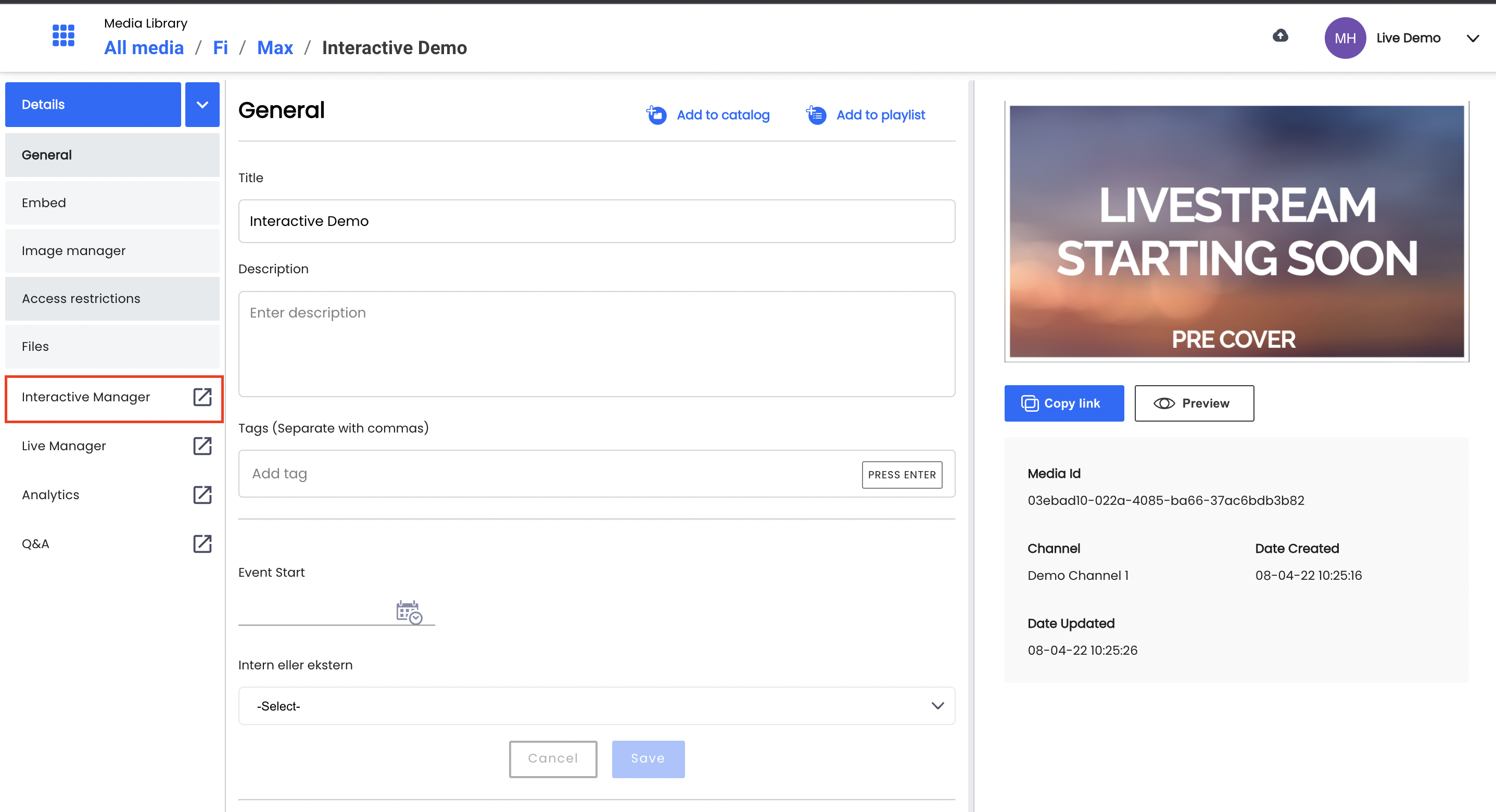Open the apps grid menu icon
This screenshot has width=1496, height=812.
(64, 35)
